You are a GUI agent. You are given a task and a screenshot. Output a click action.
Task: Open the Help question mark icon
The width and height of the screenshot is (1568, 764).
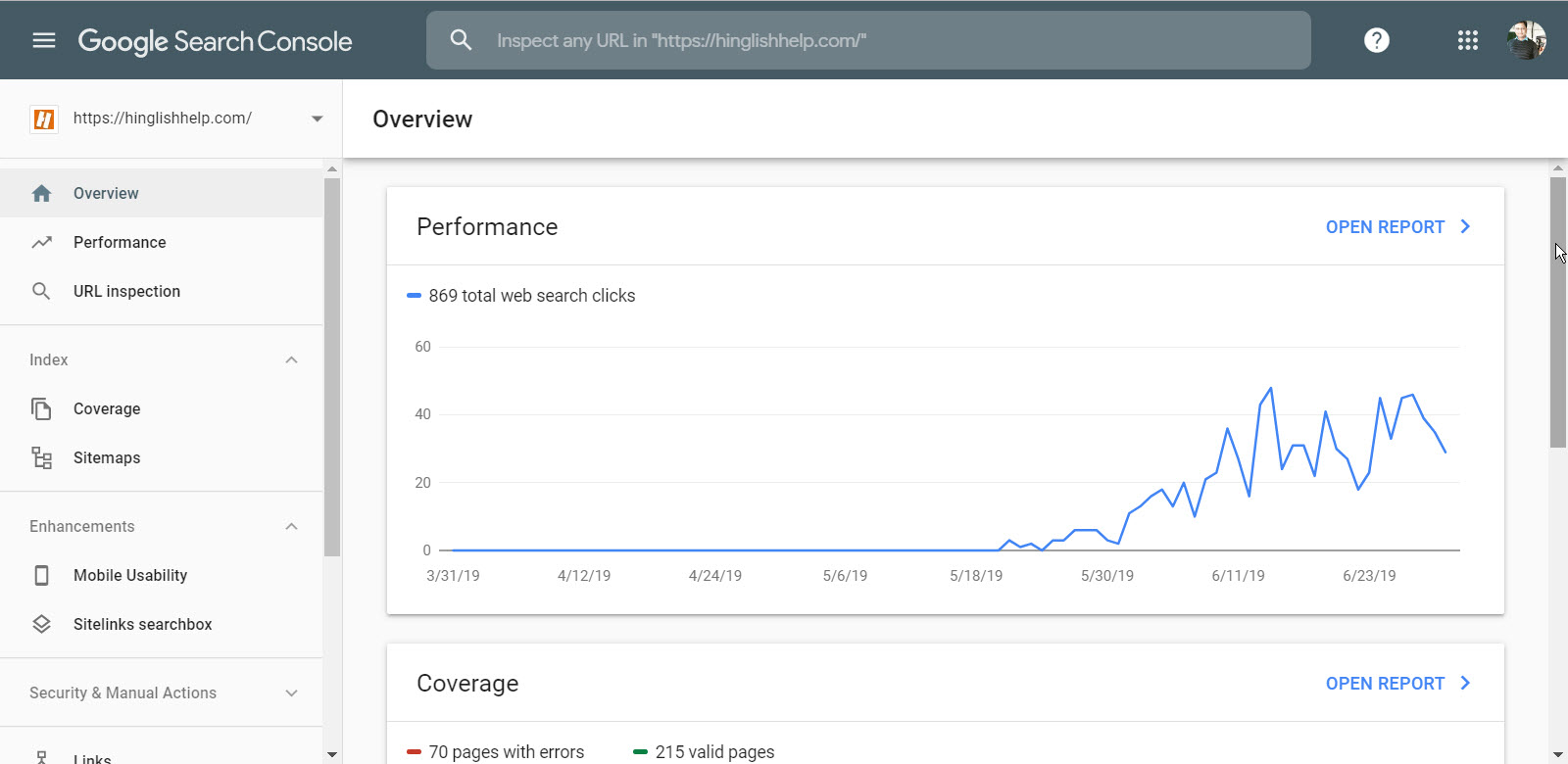tap(1377, 40)
